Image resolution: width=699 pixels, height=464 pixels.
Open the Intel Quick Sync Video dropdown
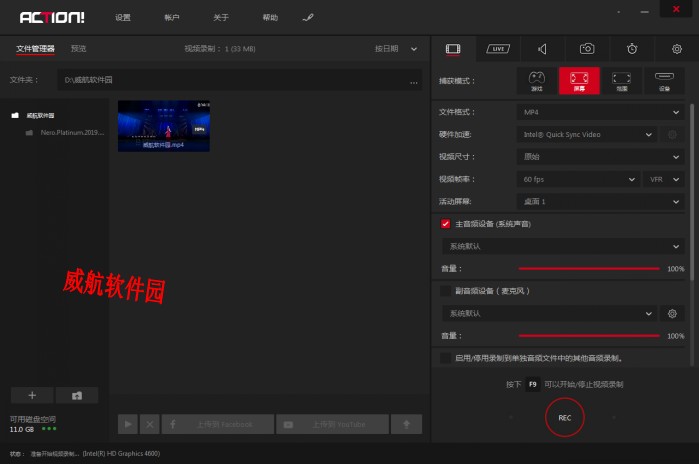pos(587,134)
